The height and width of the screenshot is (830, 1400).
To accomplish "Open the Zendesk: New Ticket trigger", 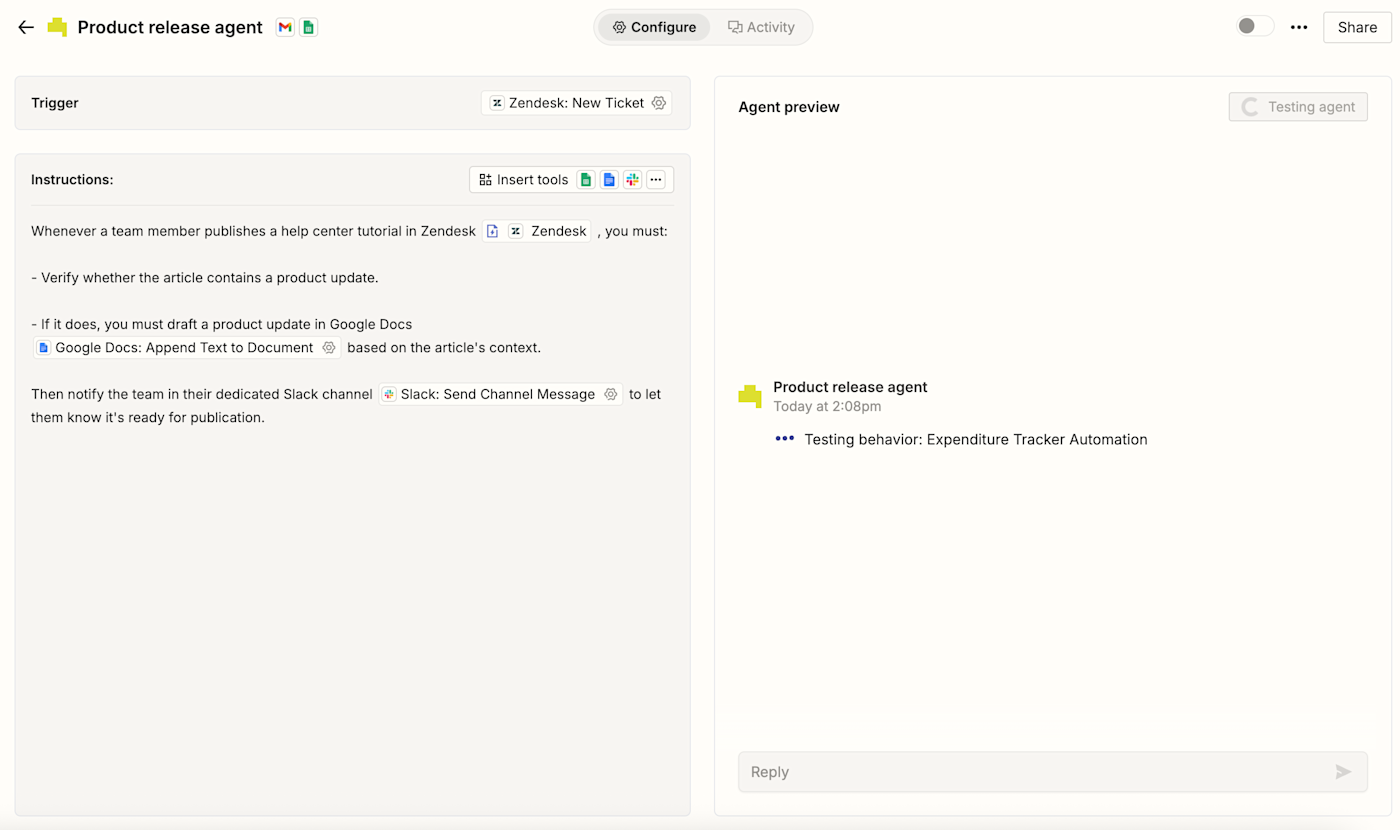I will 576,103.
